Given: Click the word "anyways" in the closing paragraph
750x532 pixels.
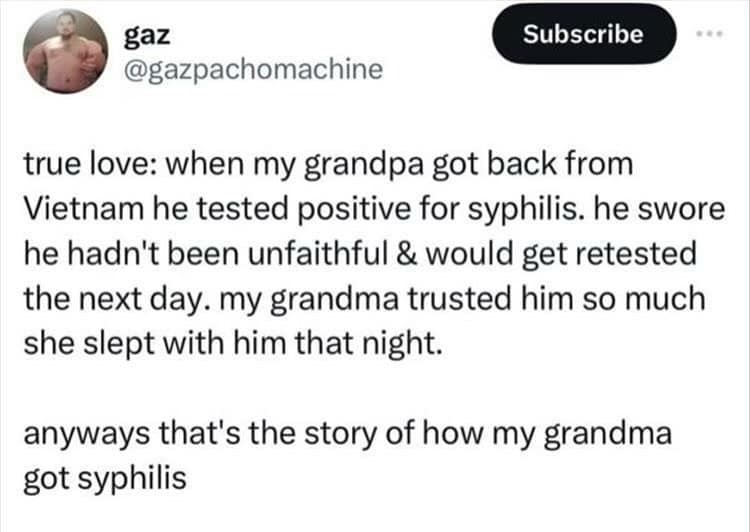Looking at the screenshot, I should pos(81,435).
